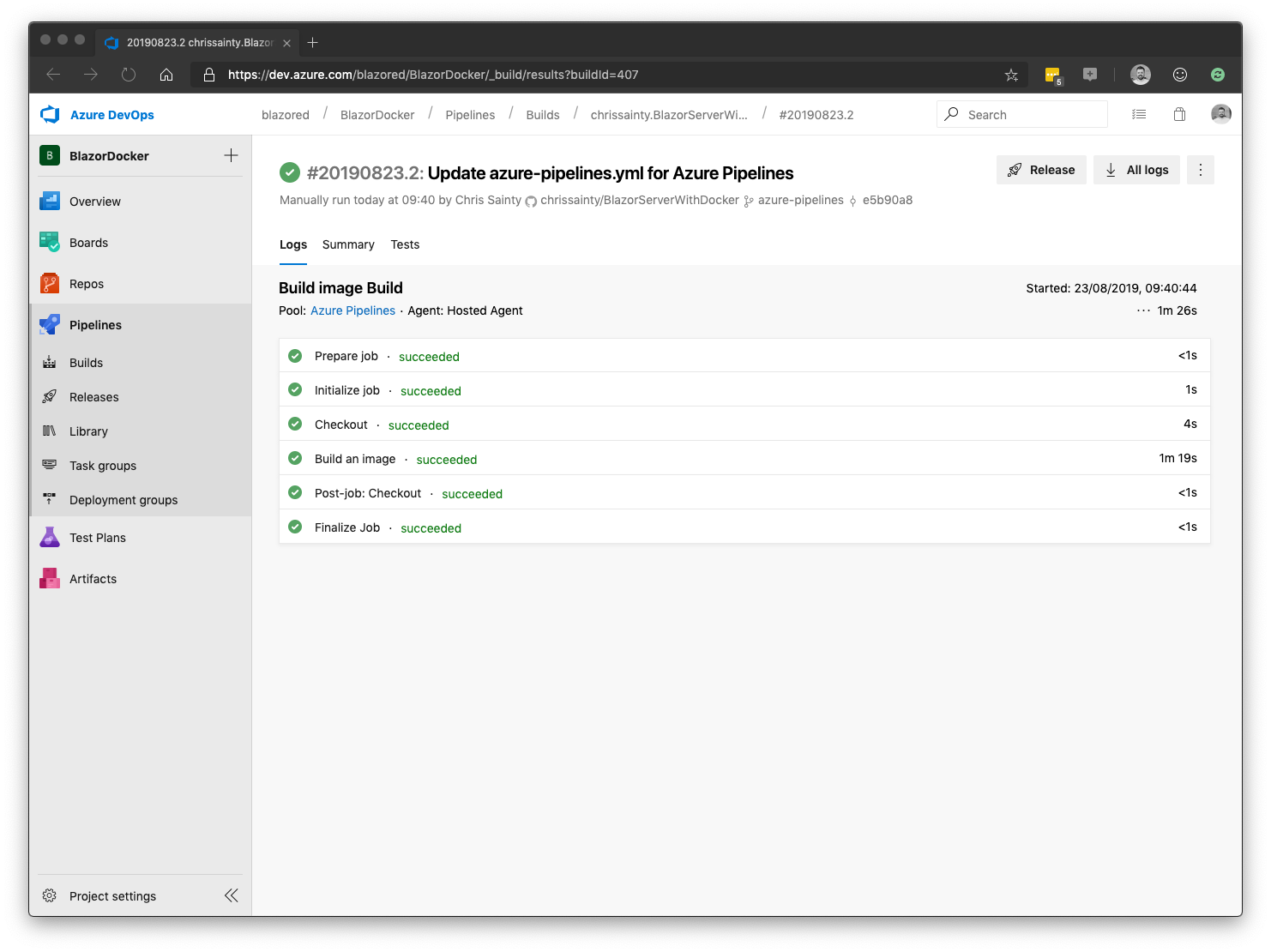Open the yellow extension icon with badge
Screen dimensions: 1271x952
coord(1053,75)
